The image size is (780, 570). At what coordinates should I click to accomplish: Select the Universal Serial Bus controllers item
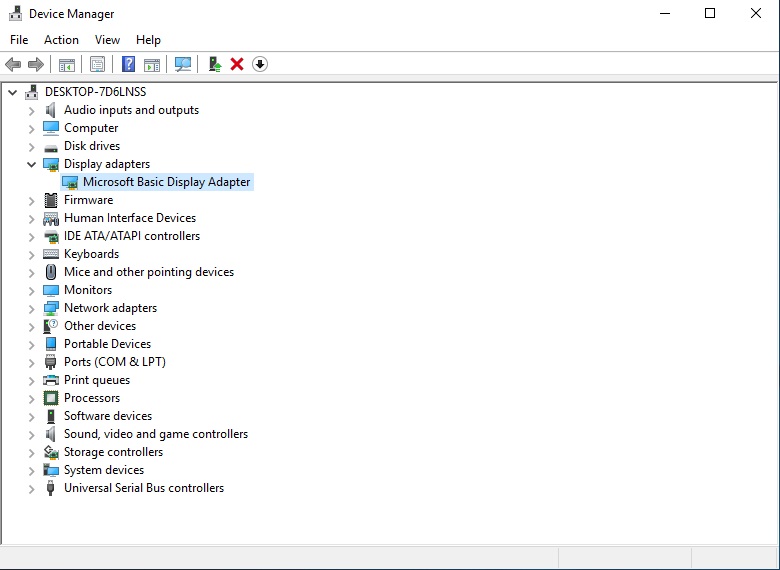click(143, 488)
